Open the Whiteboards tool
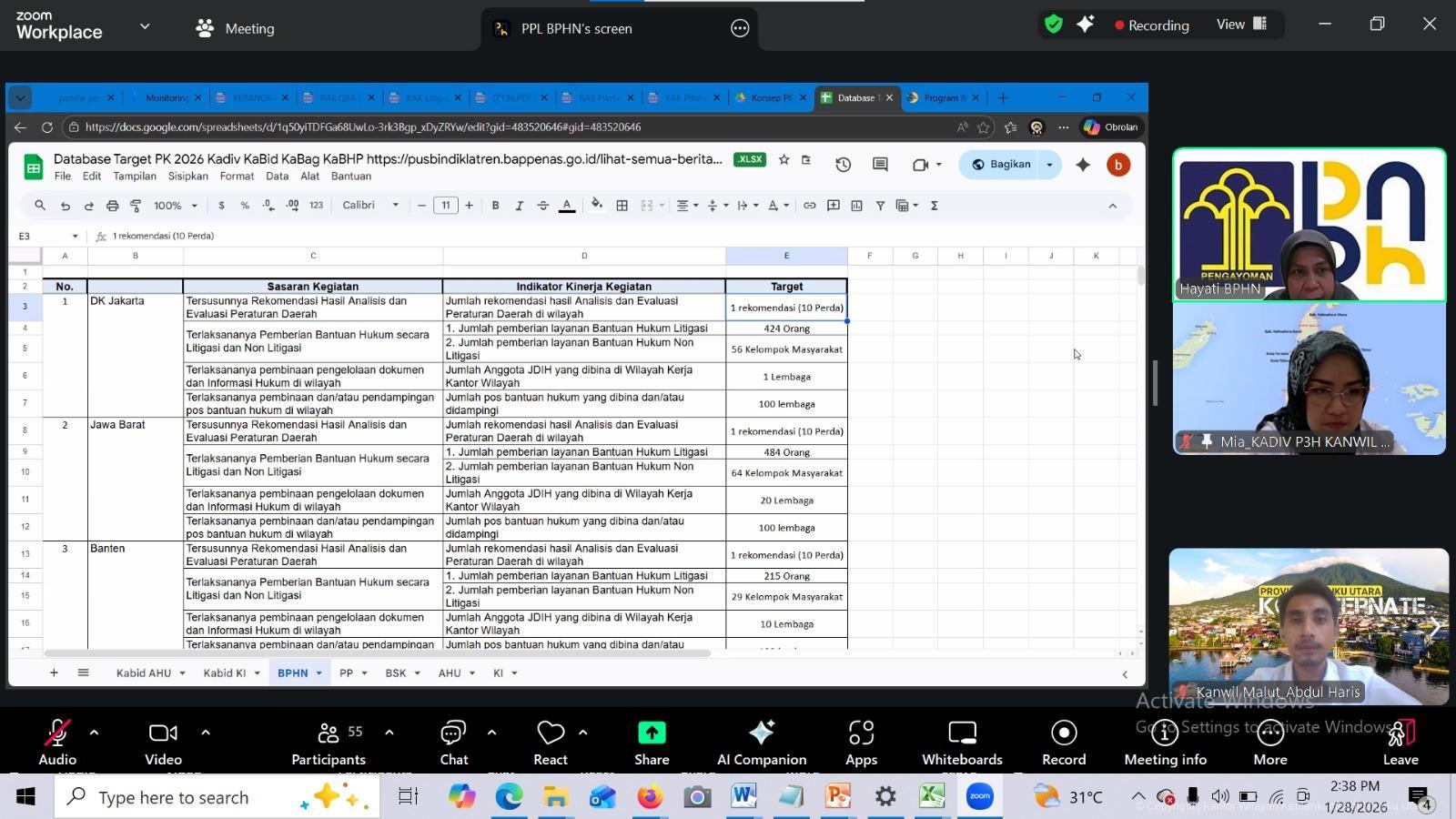 point(962,733)
